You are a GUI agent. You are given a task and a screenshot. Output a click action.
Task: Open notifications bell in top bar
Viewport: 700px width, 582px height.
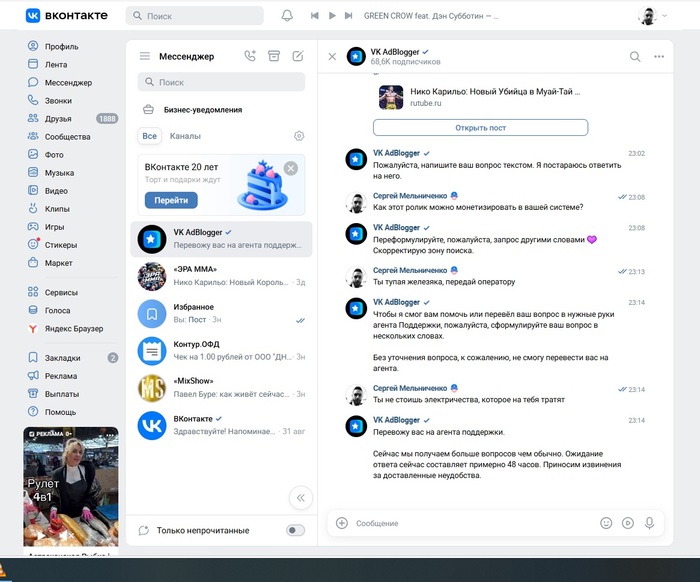(x=287, y=16)
